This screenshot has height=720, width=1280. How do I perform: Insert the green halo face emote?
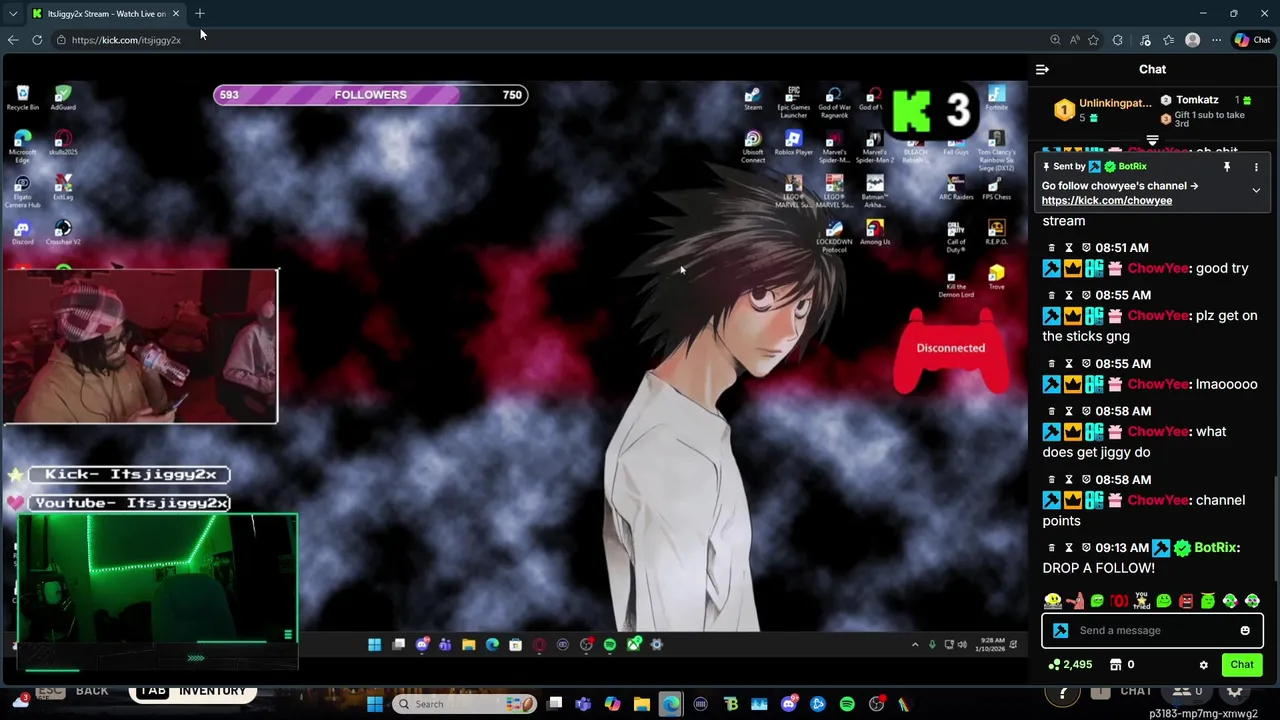1208,601
